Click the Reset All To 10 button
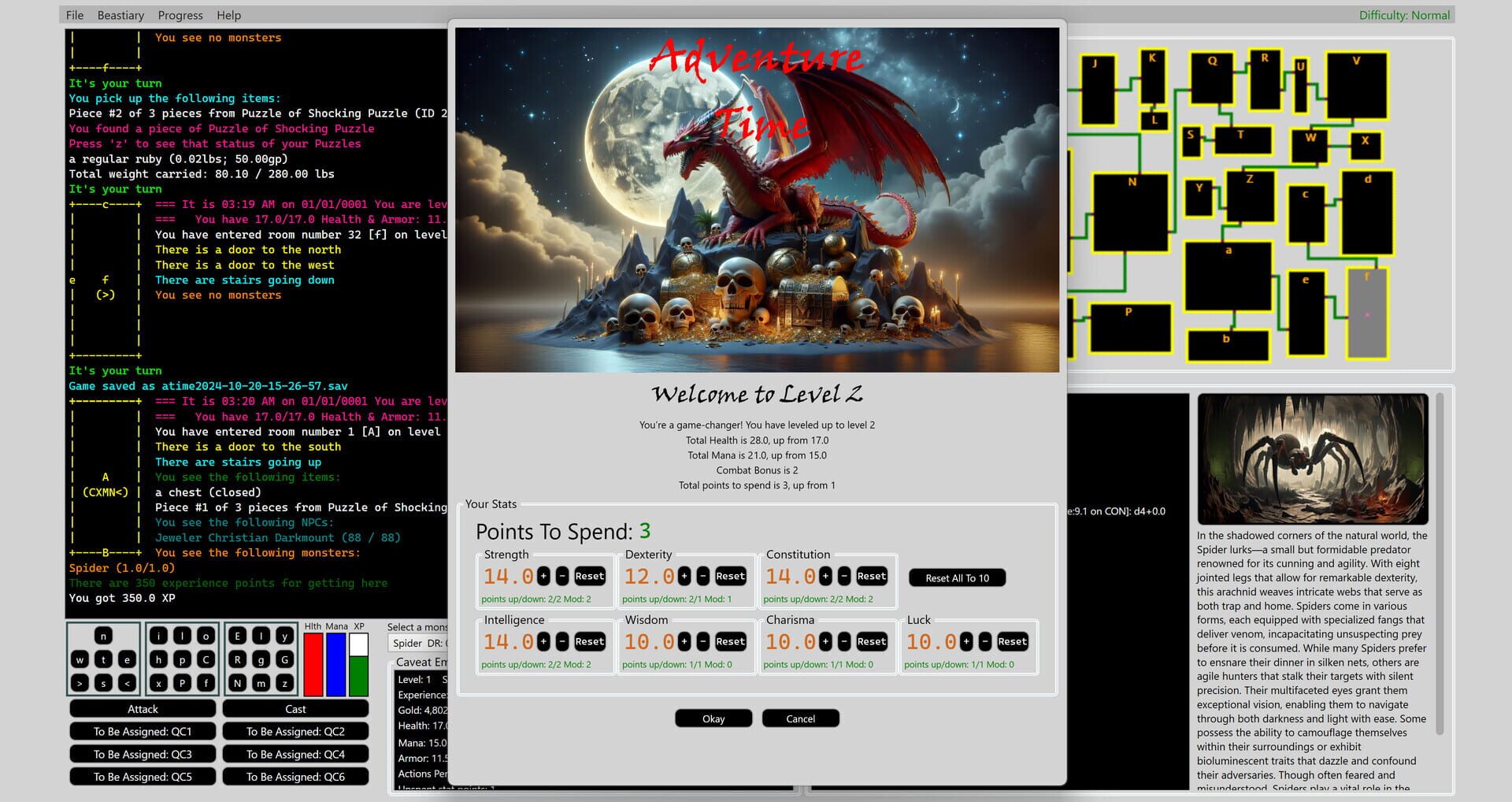This screenshot has height=802, width=1512. (x=956, y=577)
